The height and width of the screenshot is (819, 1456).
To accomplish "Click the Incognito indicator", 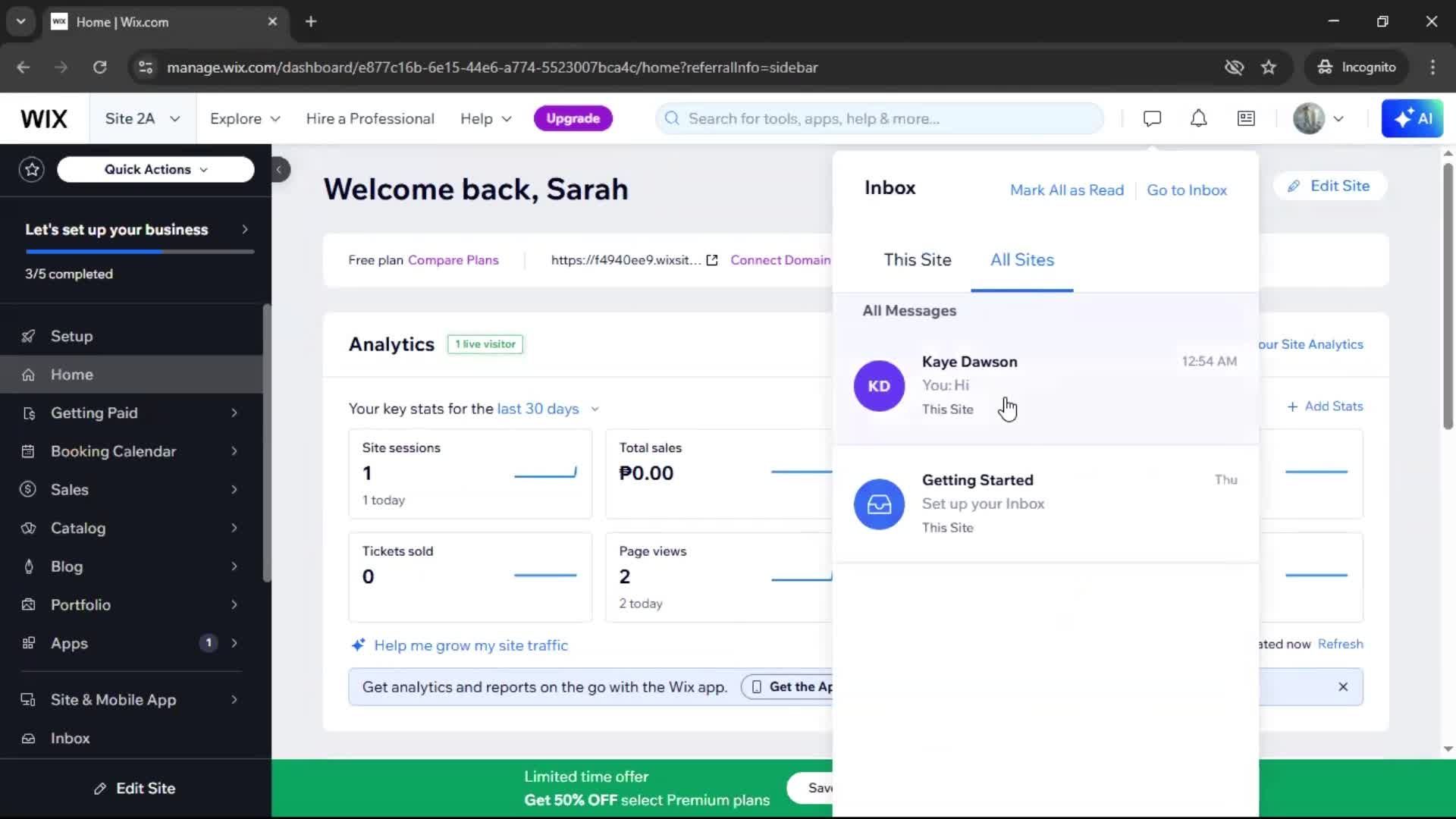I will tap(1356, 67).
